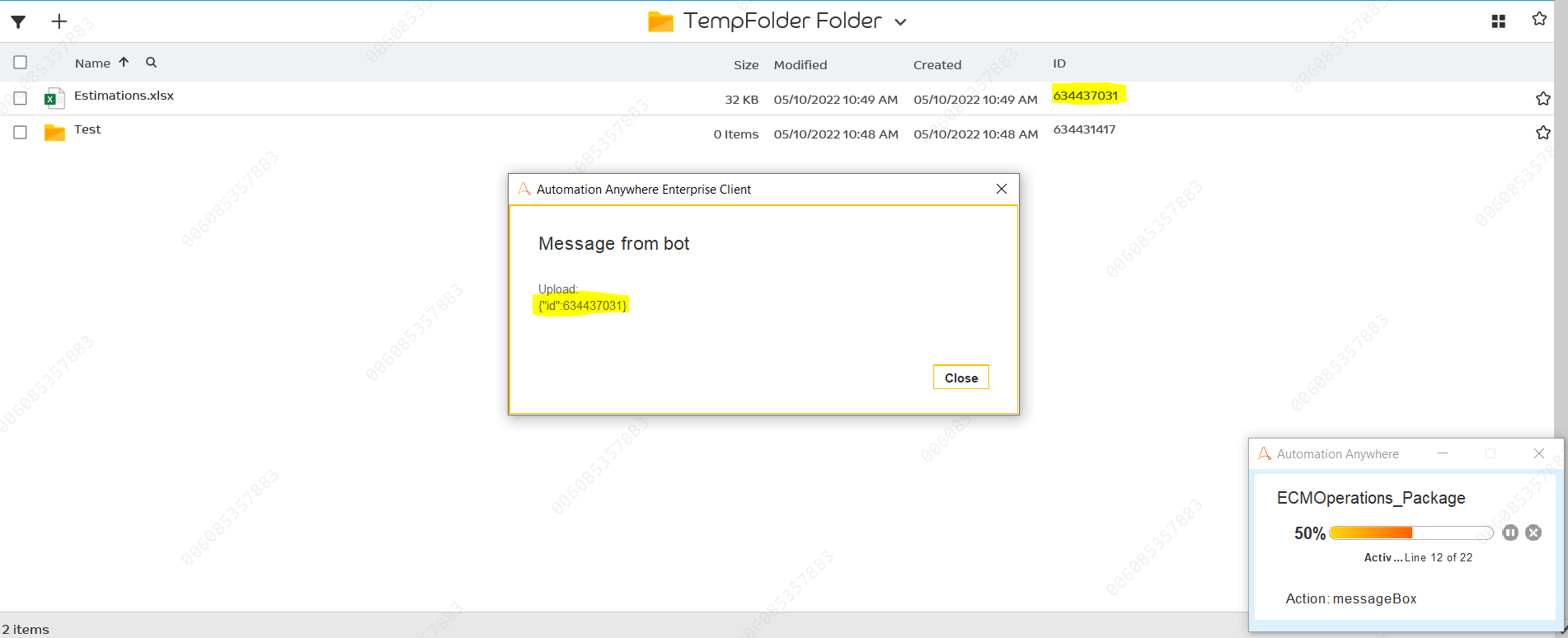Open the Test folder link
The image size is (1568, 638).
pos(87,129)
